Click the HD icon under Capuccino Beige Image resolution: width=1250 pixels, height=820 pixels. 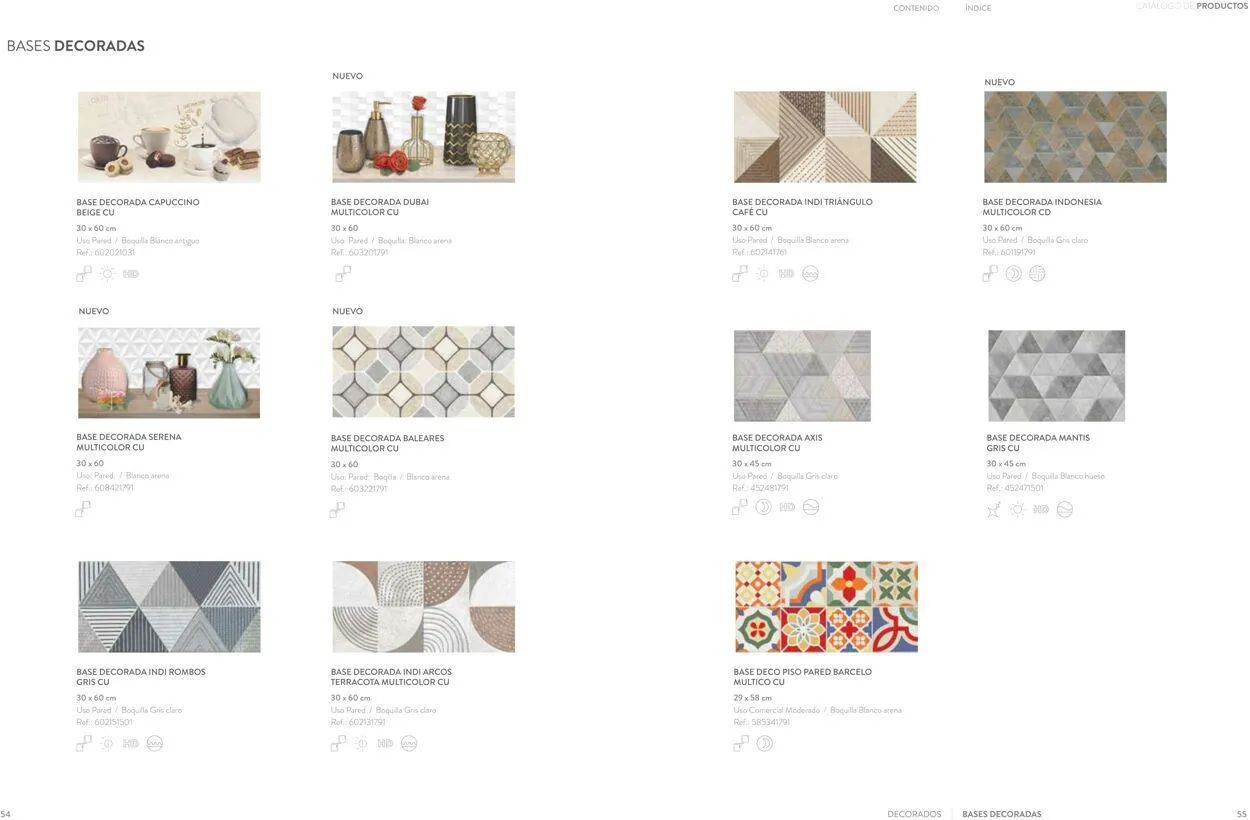click(x=131, y=274)
